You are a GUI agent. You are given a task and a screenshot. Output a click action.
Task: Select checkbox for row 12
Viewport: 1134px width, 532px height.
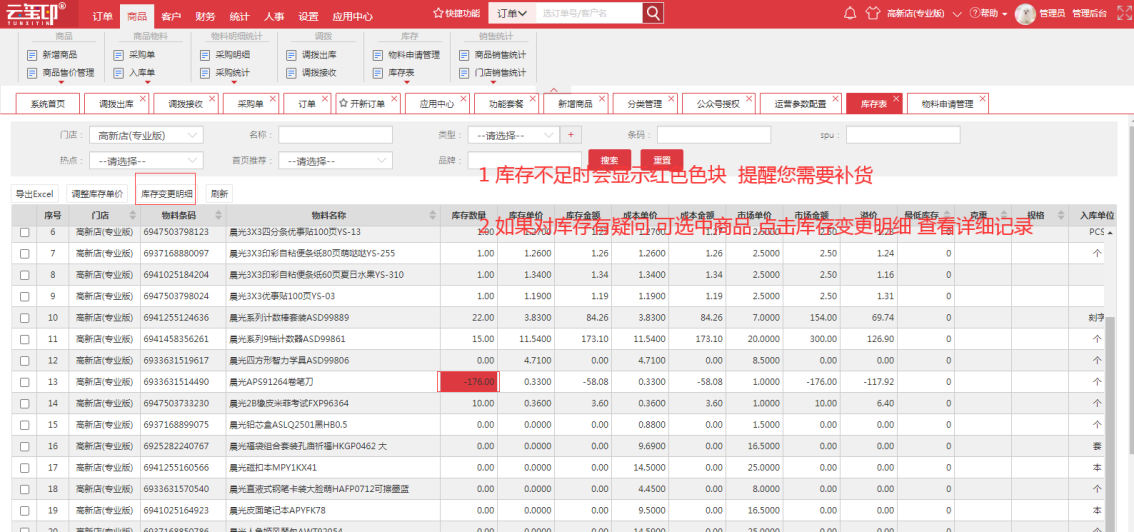tap(25, 361)
